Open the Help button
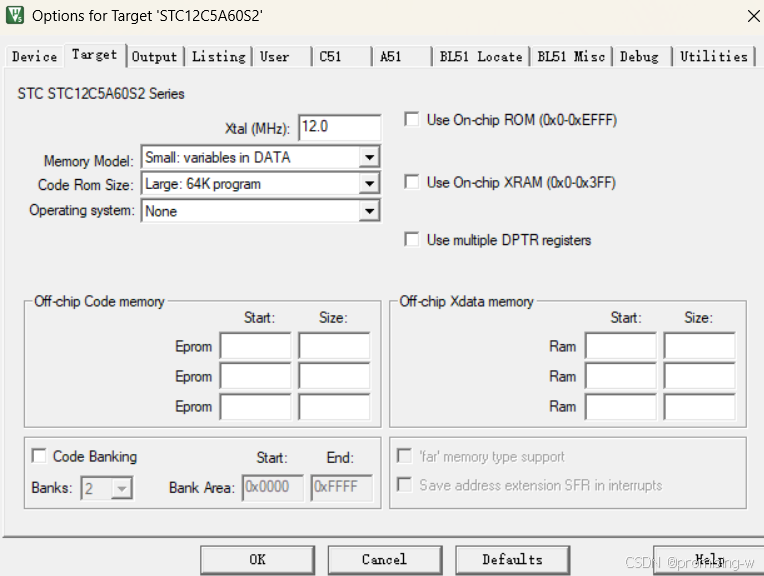The width and height of the screenshot is (764, 576). click(709, 560)
